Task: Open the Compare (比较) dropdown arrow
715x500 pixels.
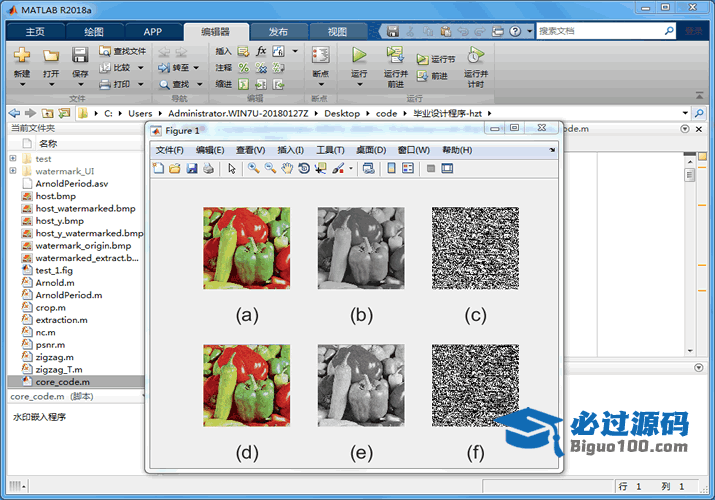Action: tap(140, 68)
